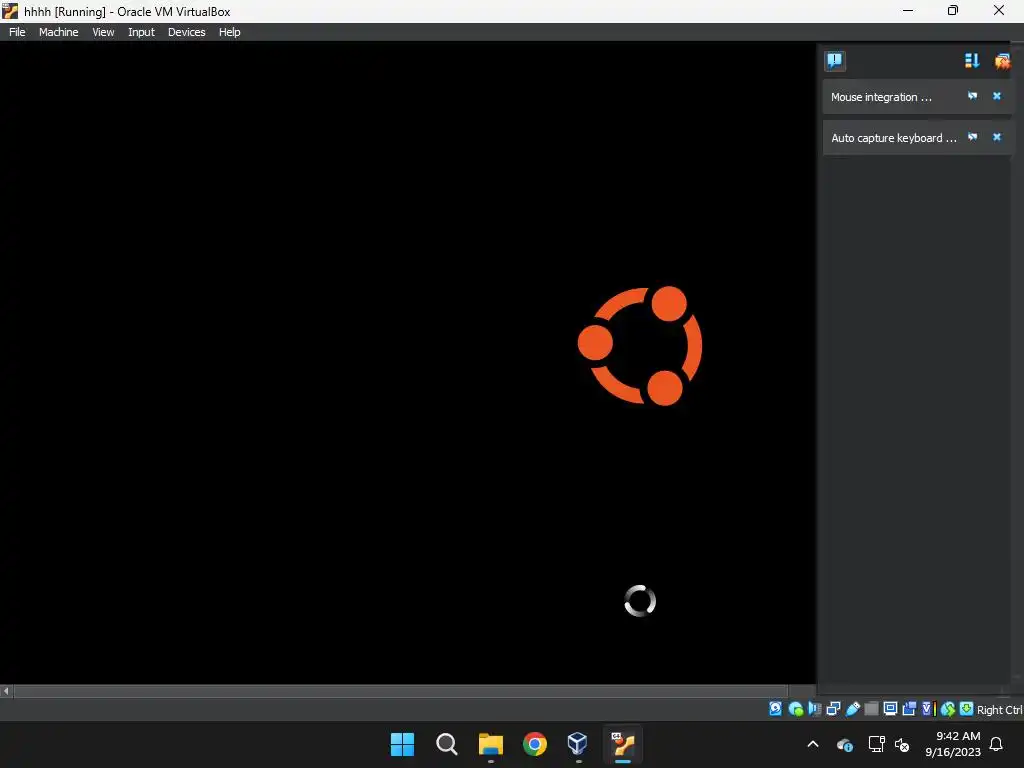This screenshot has width=1024, height=768.
Task: Open the Windows notifications bell
Action: (997, 744)
